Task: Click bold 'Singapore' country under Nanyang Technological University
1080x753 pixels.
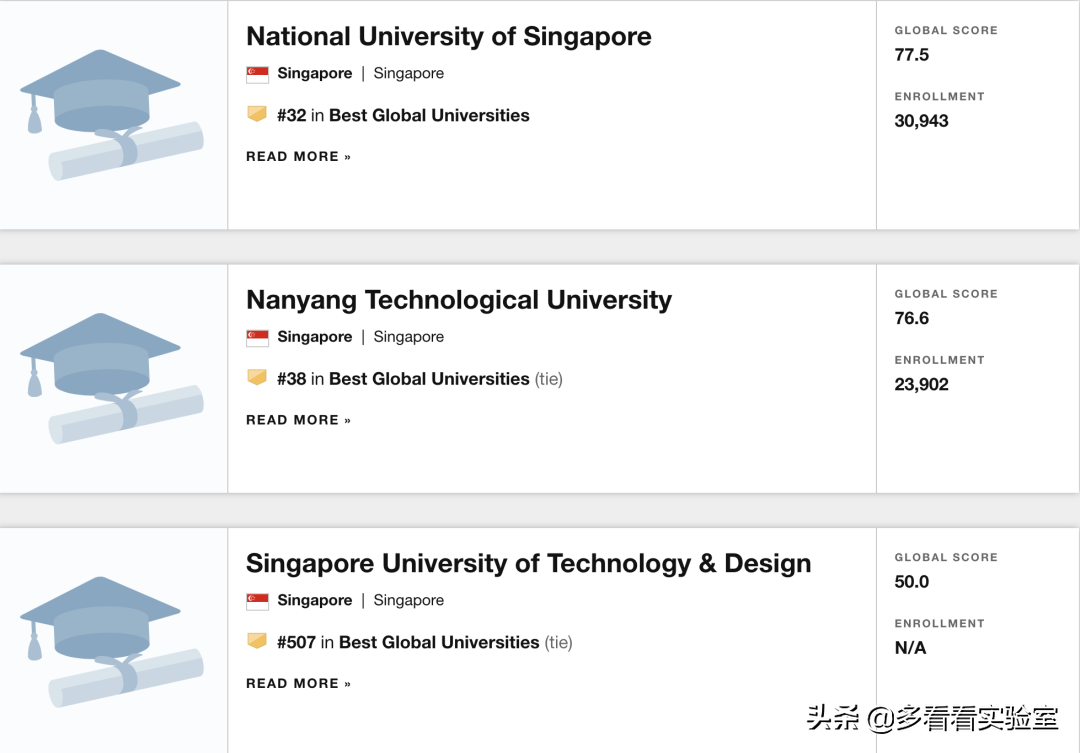Action: (x=315, y=337)
